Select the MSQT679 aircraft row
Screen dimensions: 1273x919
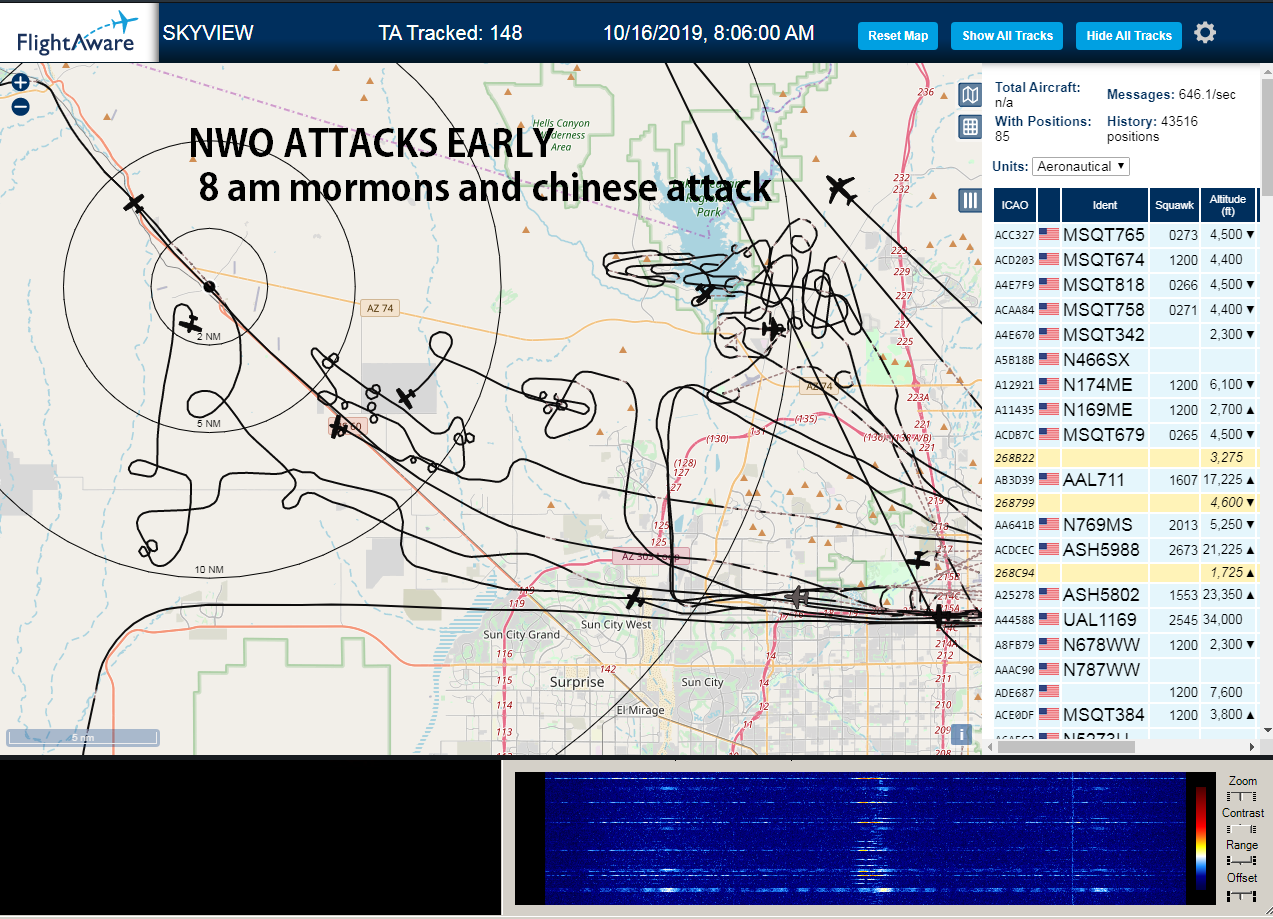pos(1125,435)
